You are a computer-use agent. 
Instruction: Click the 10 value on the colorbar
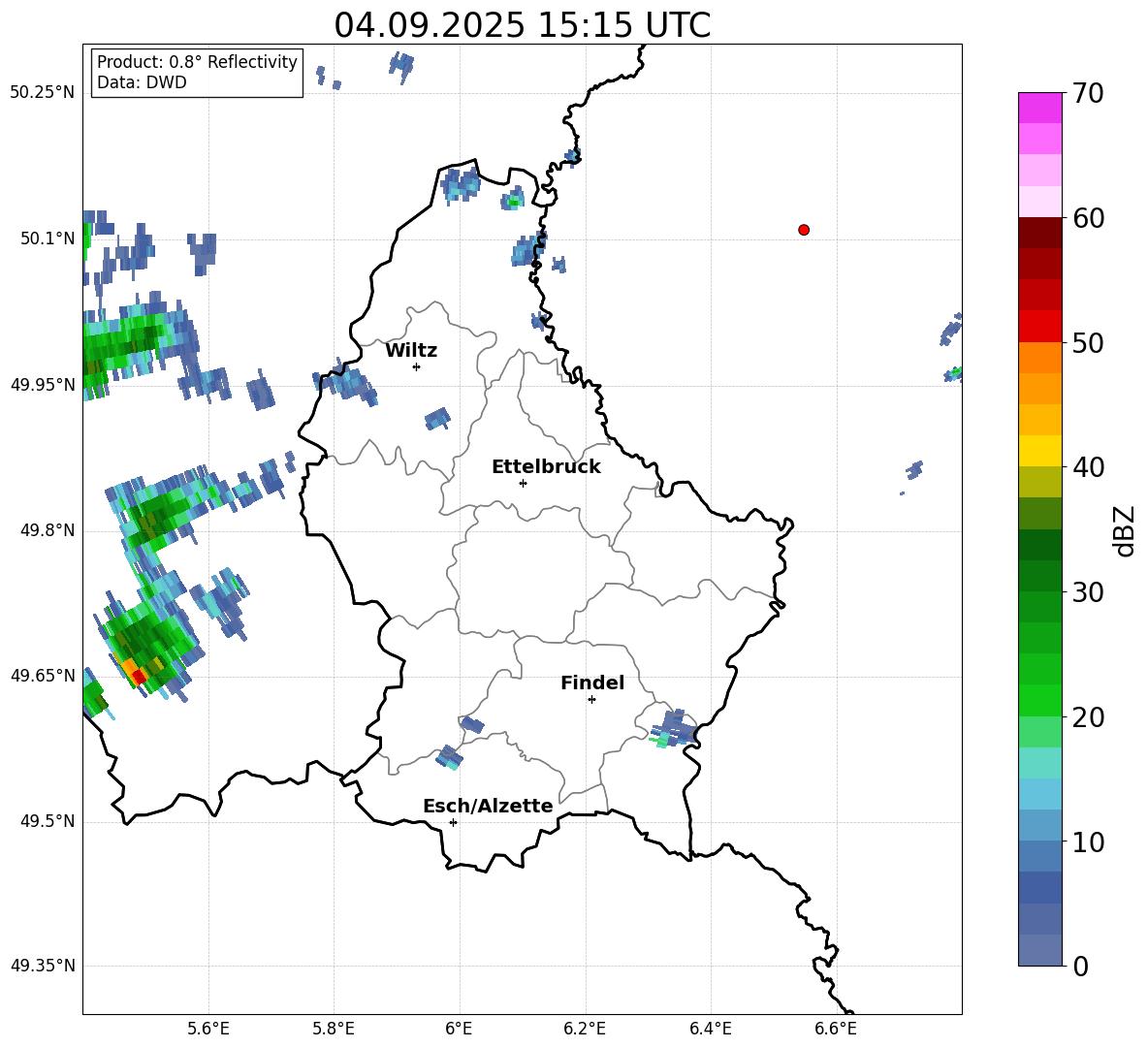point(1088,842)
